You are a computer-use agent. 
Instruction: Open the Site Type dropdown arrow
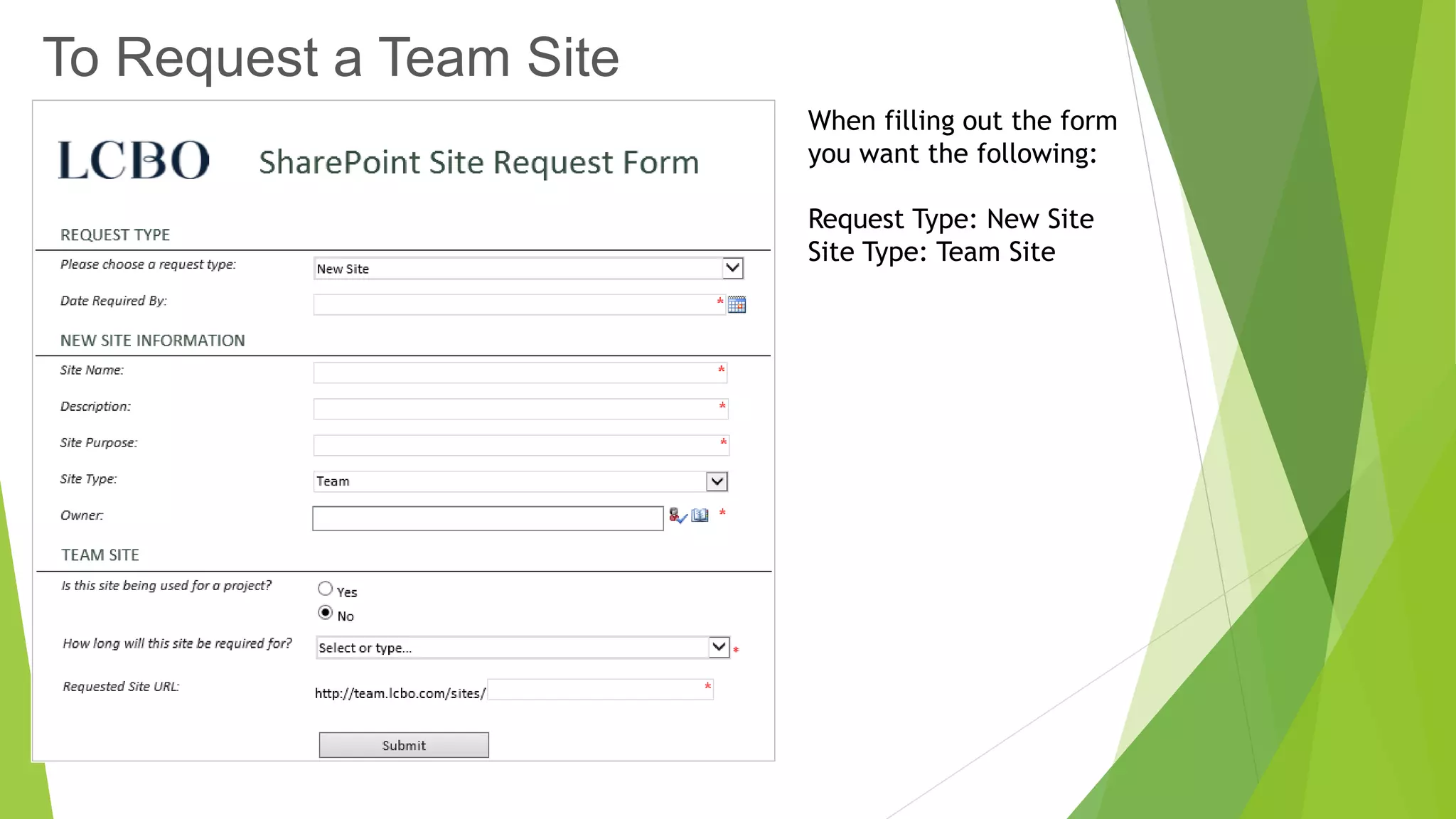pos(717,481)
